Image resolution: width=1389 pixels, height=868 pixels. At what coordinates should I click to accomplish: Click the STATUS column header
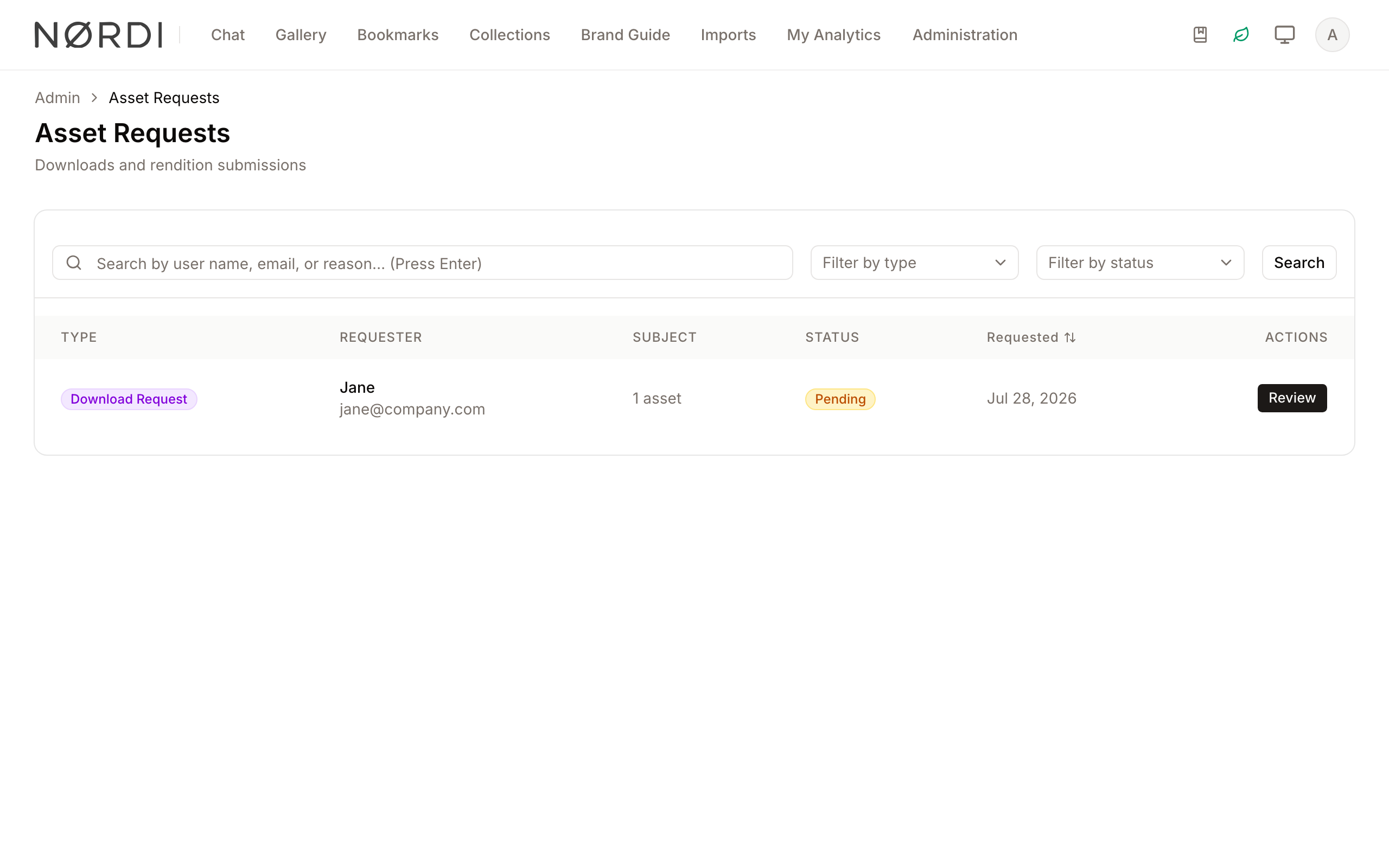click(832, 337)
